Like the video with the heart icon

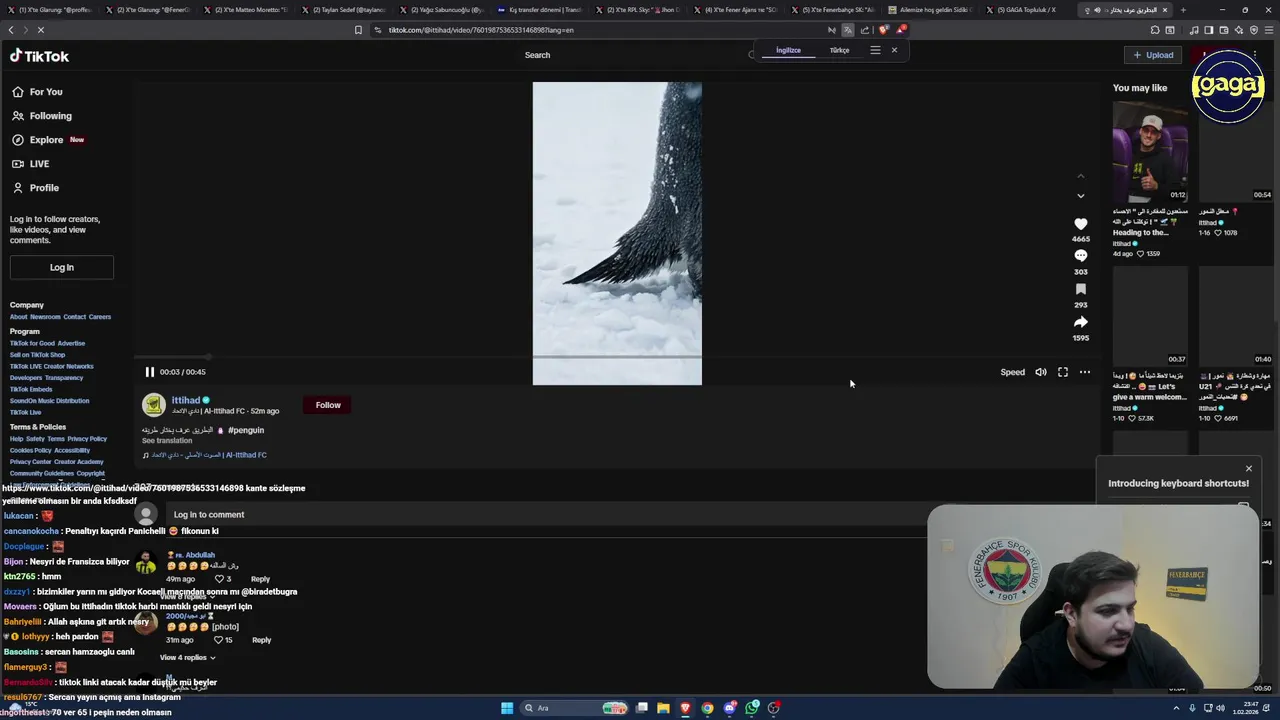click(1080, 224)
